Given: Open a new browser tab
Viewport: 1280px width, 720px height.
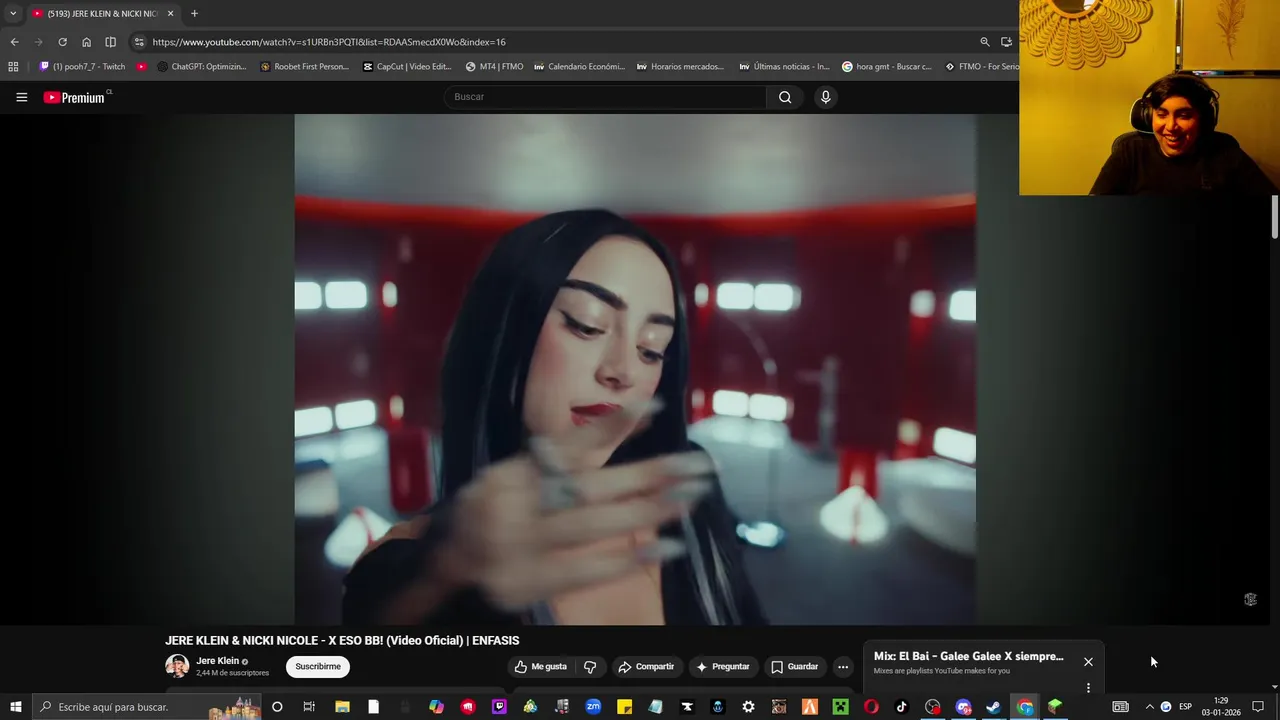Looking at the screenshot, I should coord(194,14).
